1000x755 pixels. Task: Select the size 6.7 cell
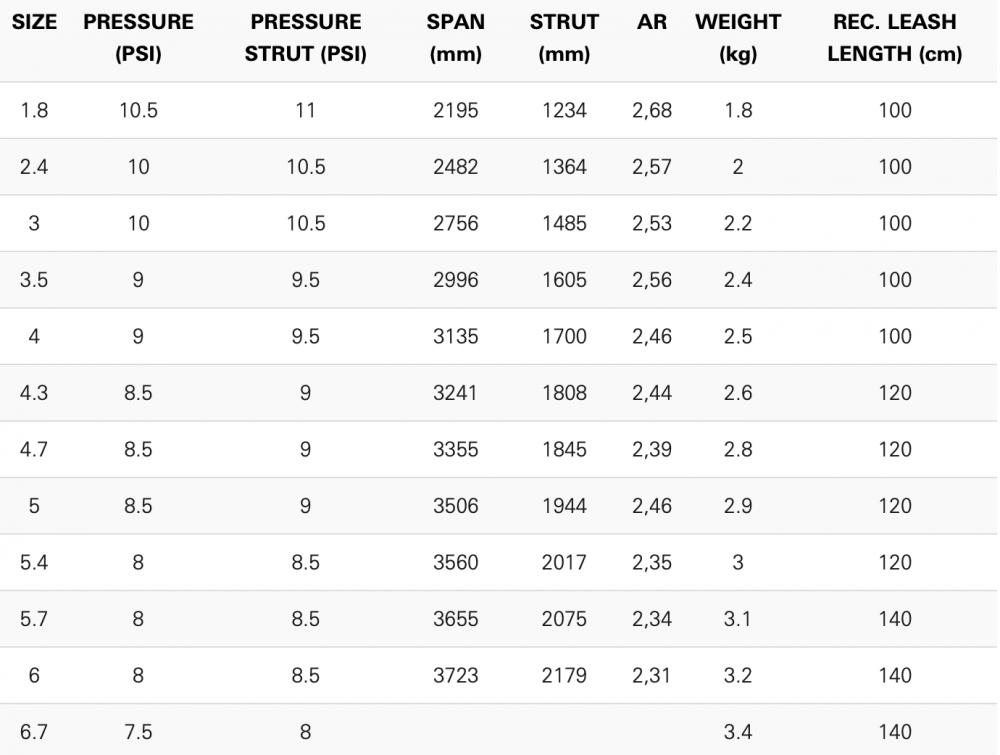pyautogui.click(x=33, y=733)
